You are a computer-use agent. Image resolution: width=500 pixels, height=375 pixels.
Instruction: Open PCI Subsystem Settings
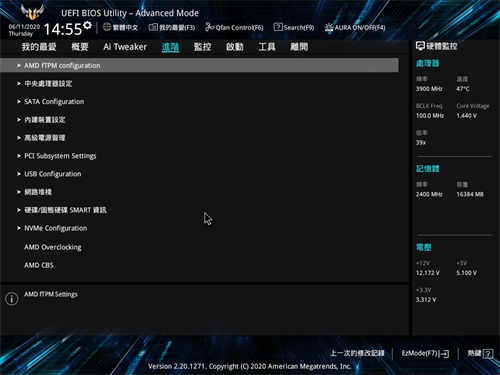click(x=60, y=156)
